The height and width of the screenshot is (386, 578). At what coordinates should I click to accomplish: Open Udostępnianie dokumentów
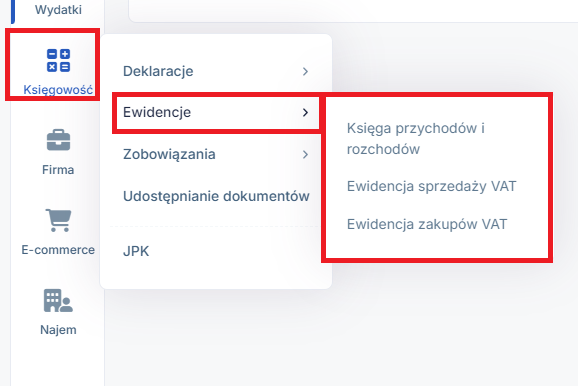tap(216, 196)
